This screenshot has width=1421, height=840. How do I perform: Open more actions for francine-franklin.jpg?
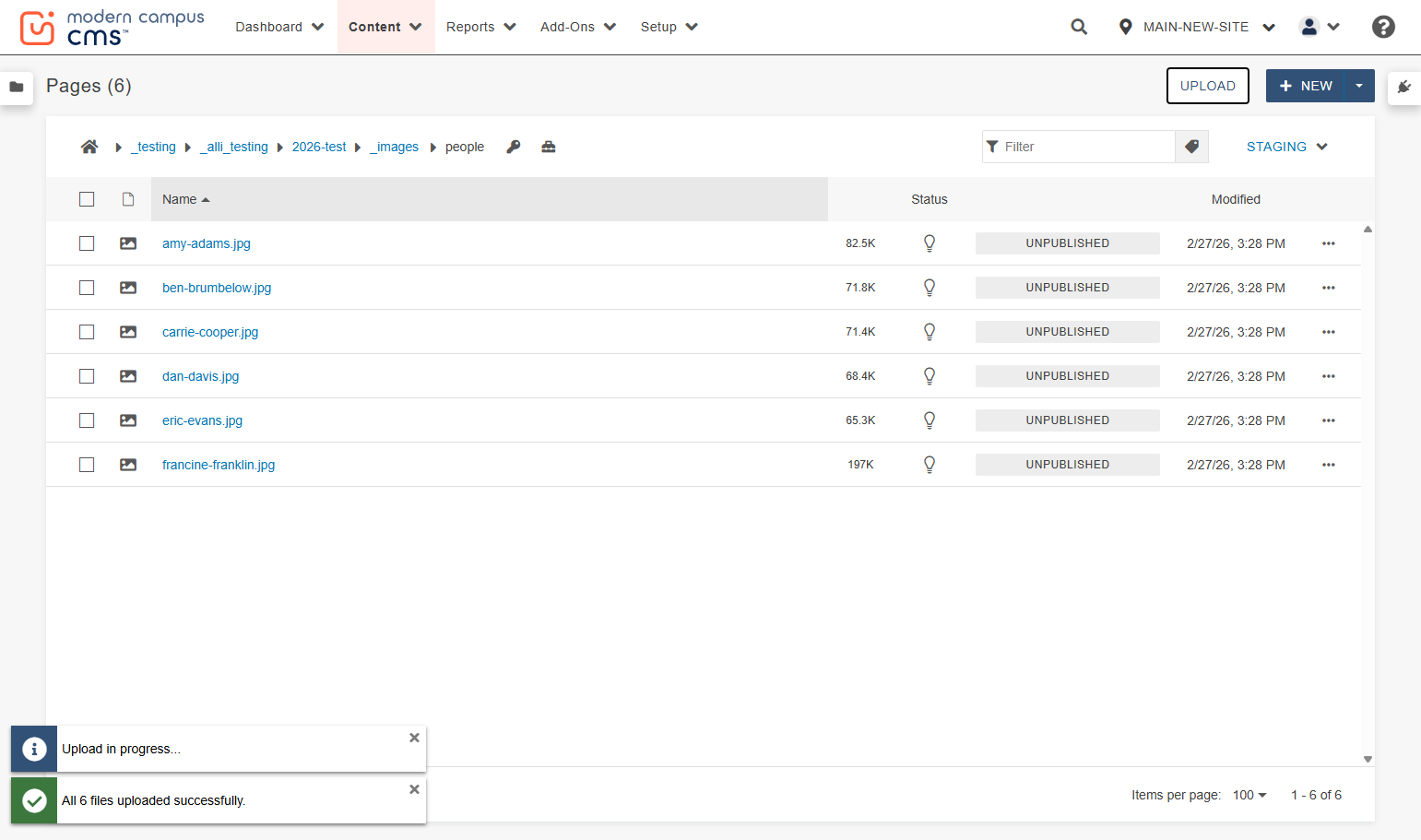1329,465
